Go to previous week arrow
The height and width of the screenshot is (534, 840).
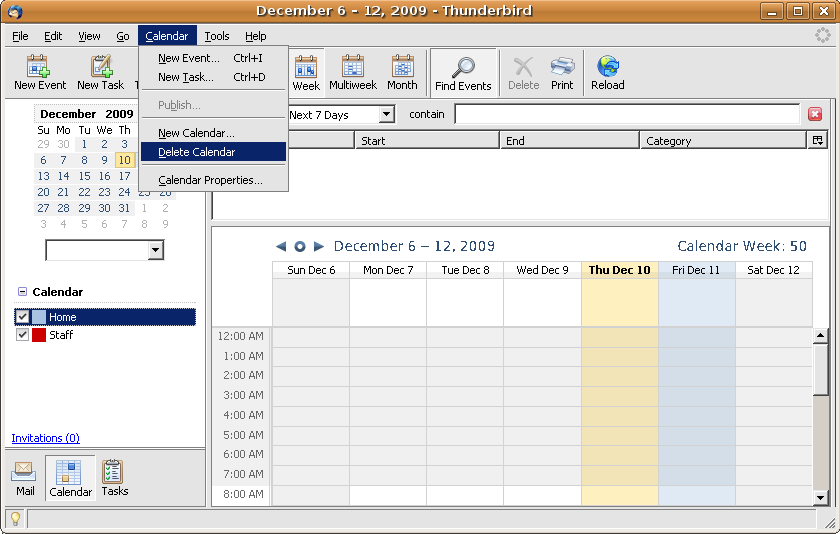point(281,246)
